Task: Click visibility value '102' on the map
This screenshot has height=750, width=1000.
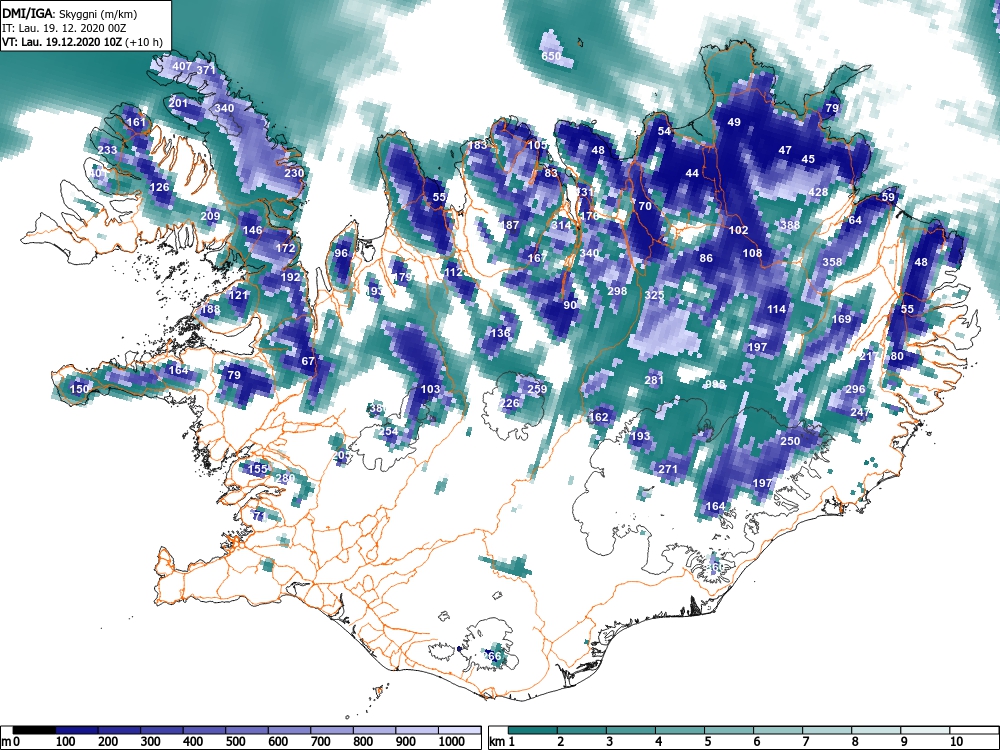Action: 739,230
